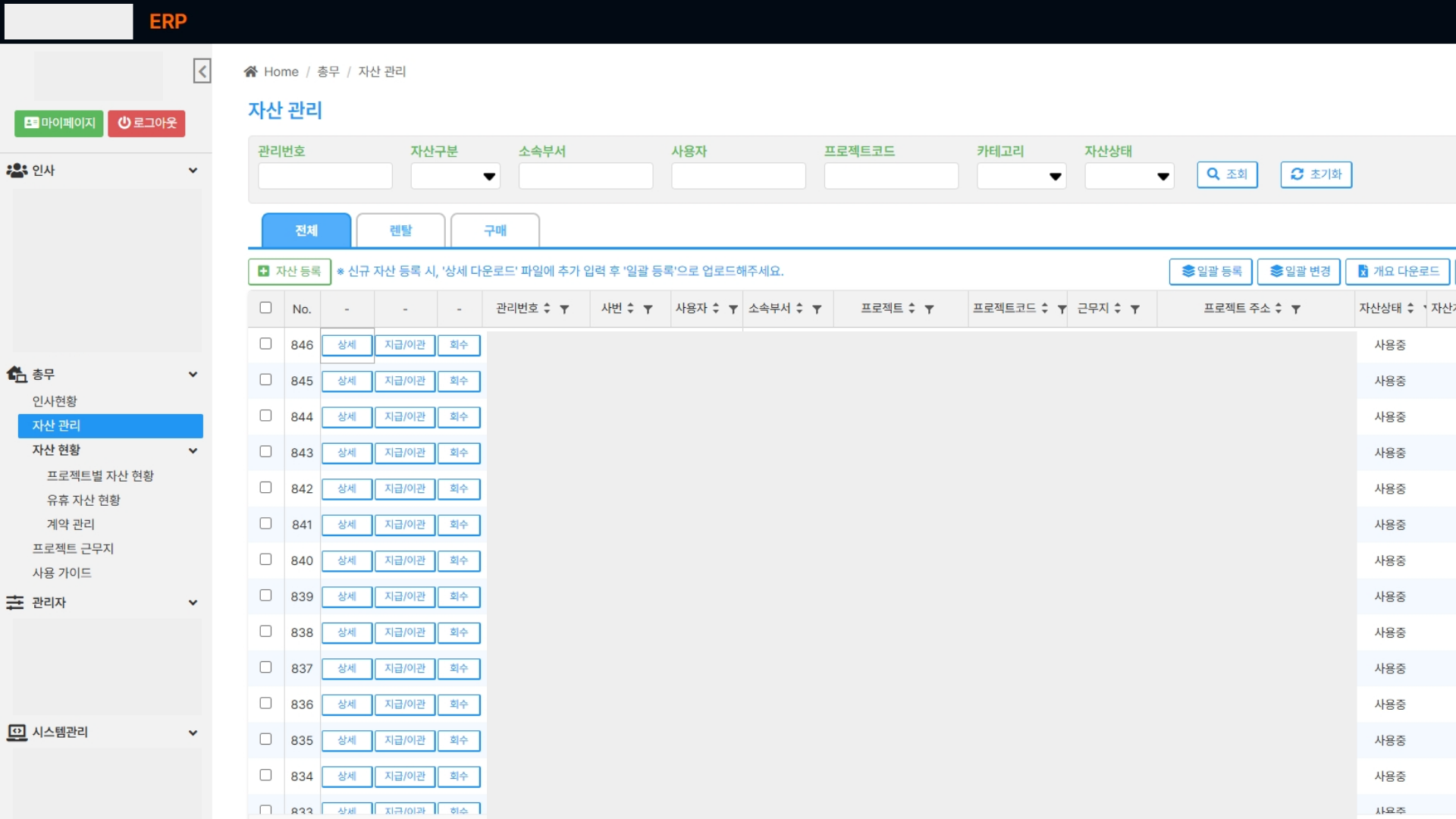Screen dimensions: 1456x819
Task: Click the 조회 search button
Action: tap(1227, 174)
